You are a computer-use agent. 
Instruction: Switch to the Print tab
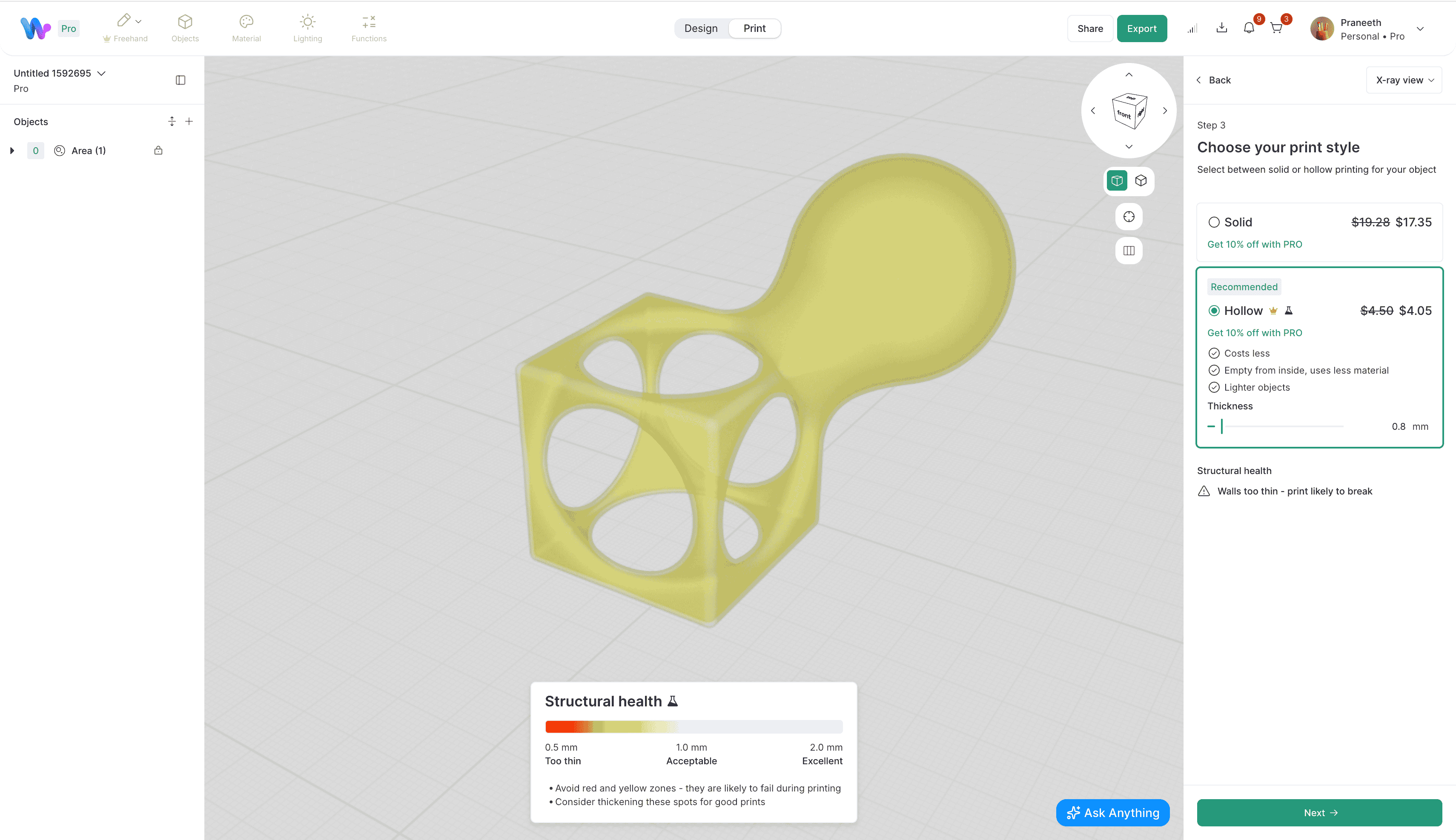point(754,28)
